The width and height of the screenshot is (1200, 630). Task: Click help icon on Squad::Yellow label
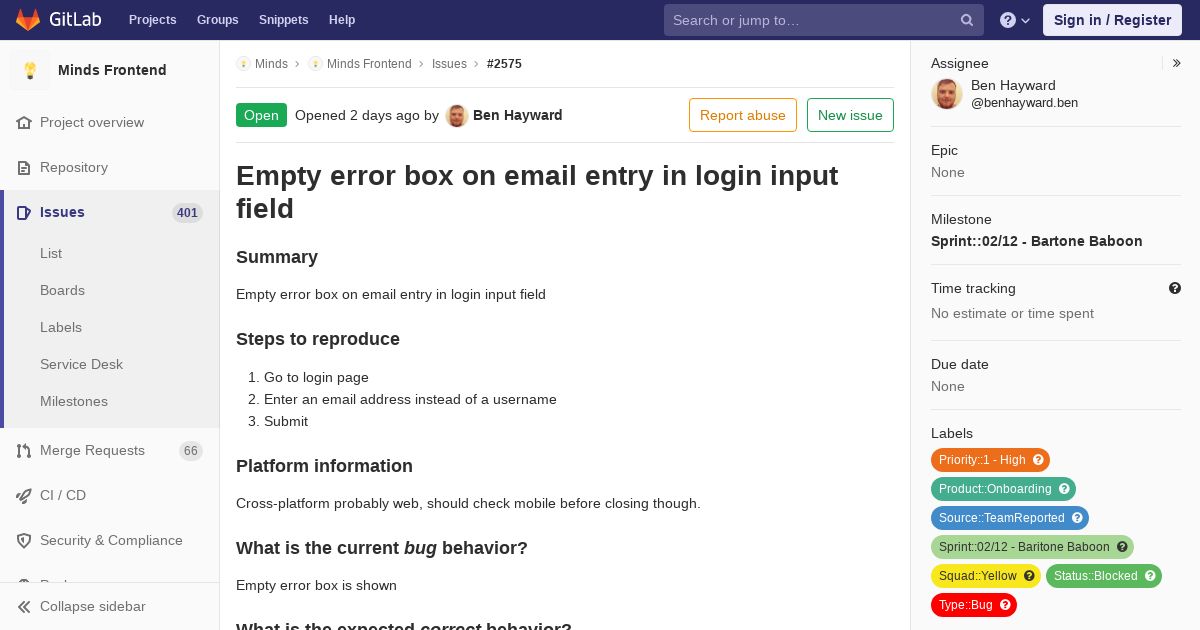point(1029,576)
